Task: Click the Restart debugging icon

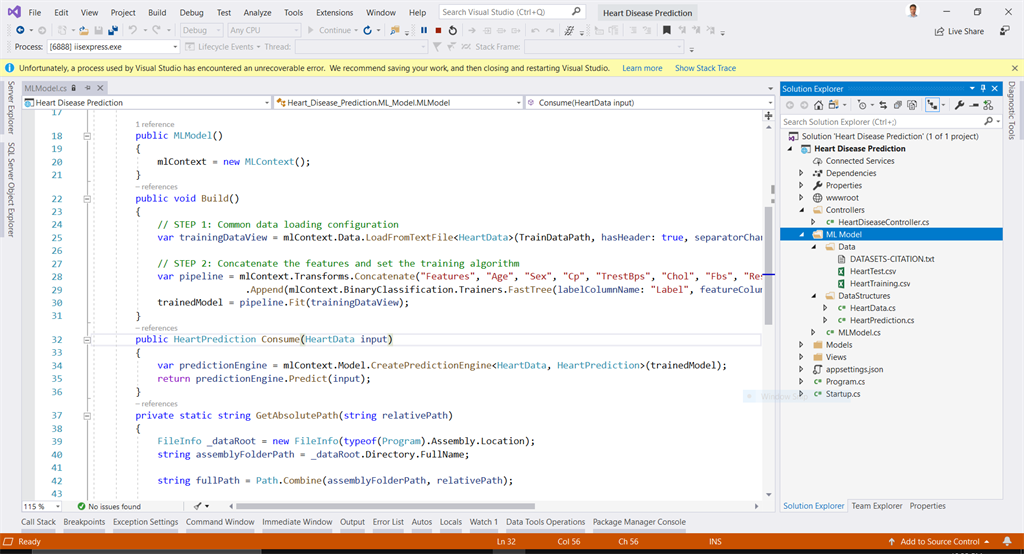Action: 453,30
